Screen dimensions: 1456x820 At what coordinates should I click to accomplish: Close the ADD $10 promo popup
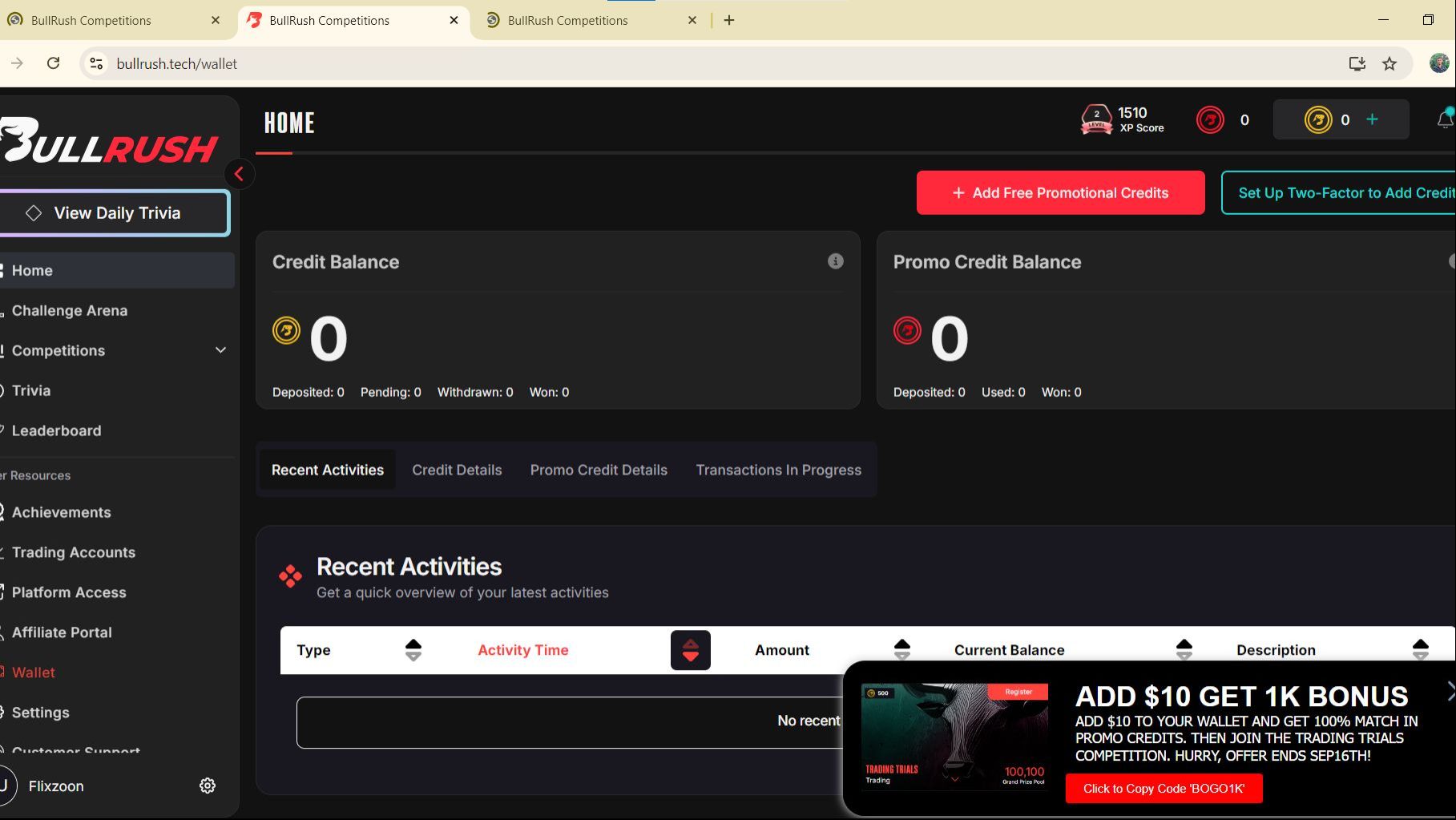tap(1450, 691)
